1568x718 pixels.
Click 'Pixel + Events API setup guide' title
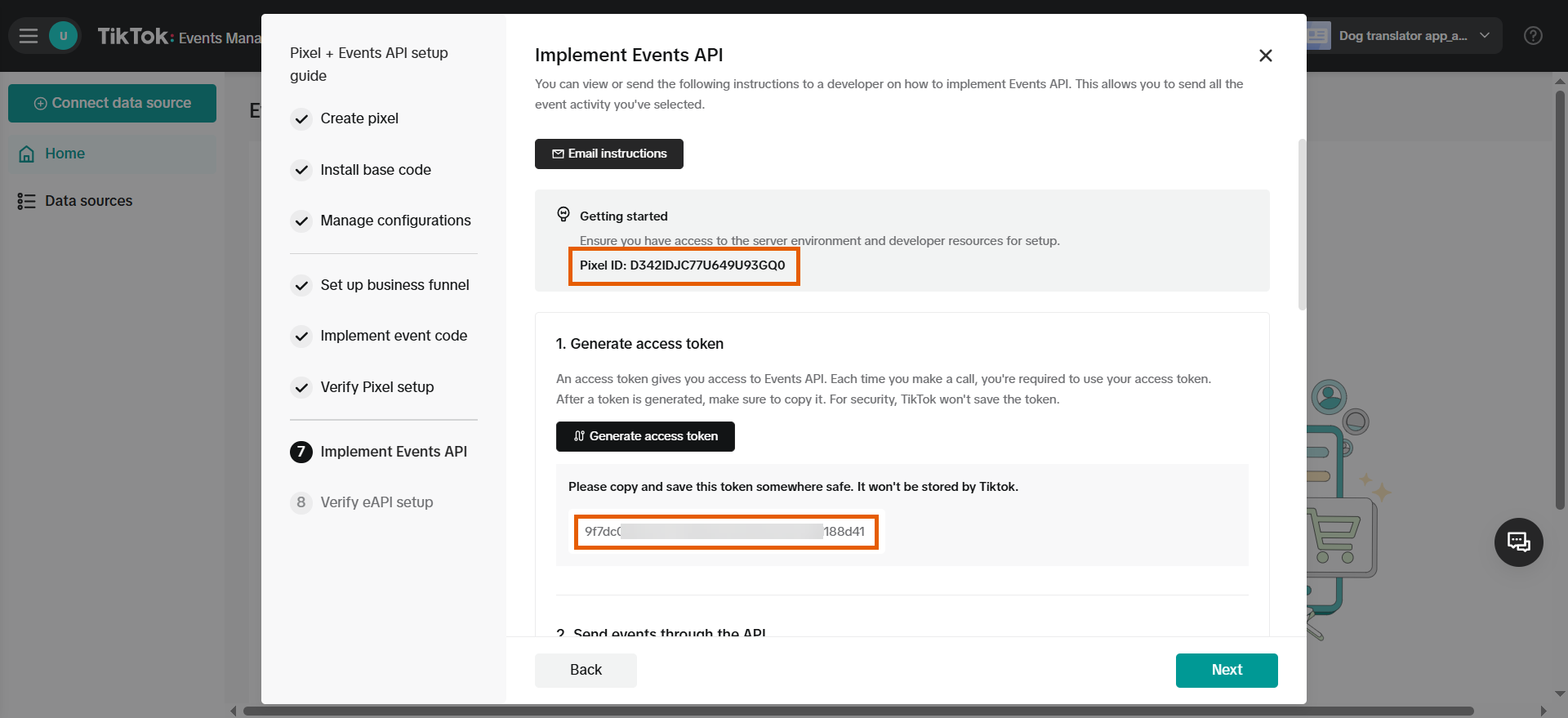click(369, 65)
